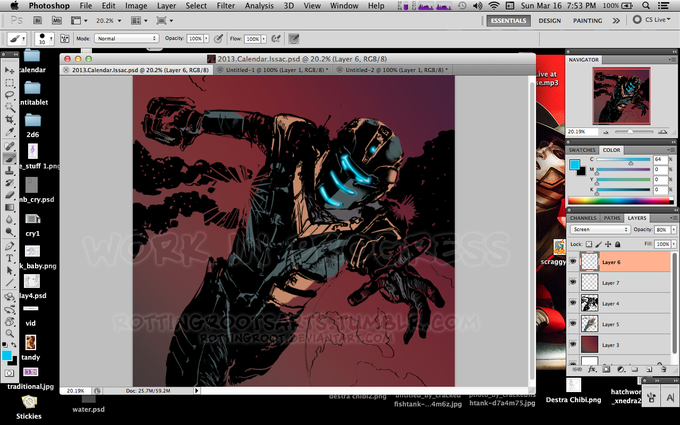Hide Layer 3 visibility eye
This screenshot has width=680, height=425.
tap(573, 344)
